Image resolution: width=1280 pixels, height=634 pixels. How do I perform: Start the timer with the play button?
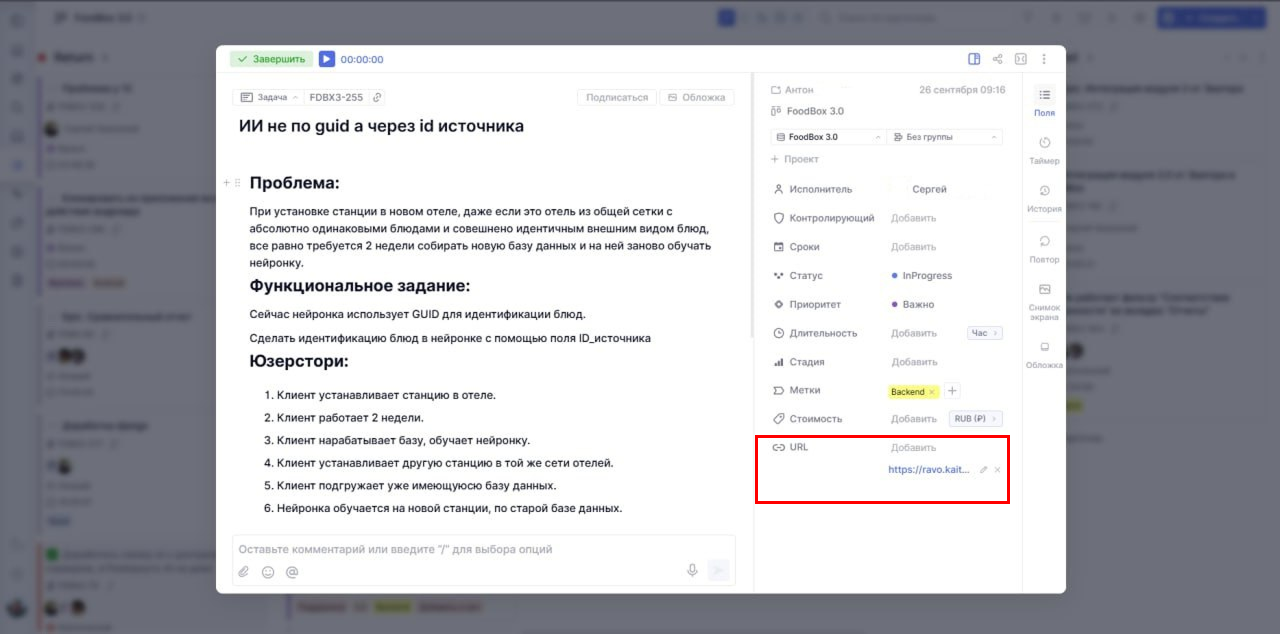[327, 59]
